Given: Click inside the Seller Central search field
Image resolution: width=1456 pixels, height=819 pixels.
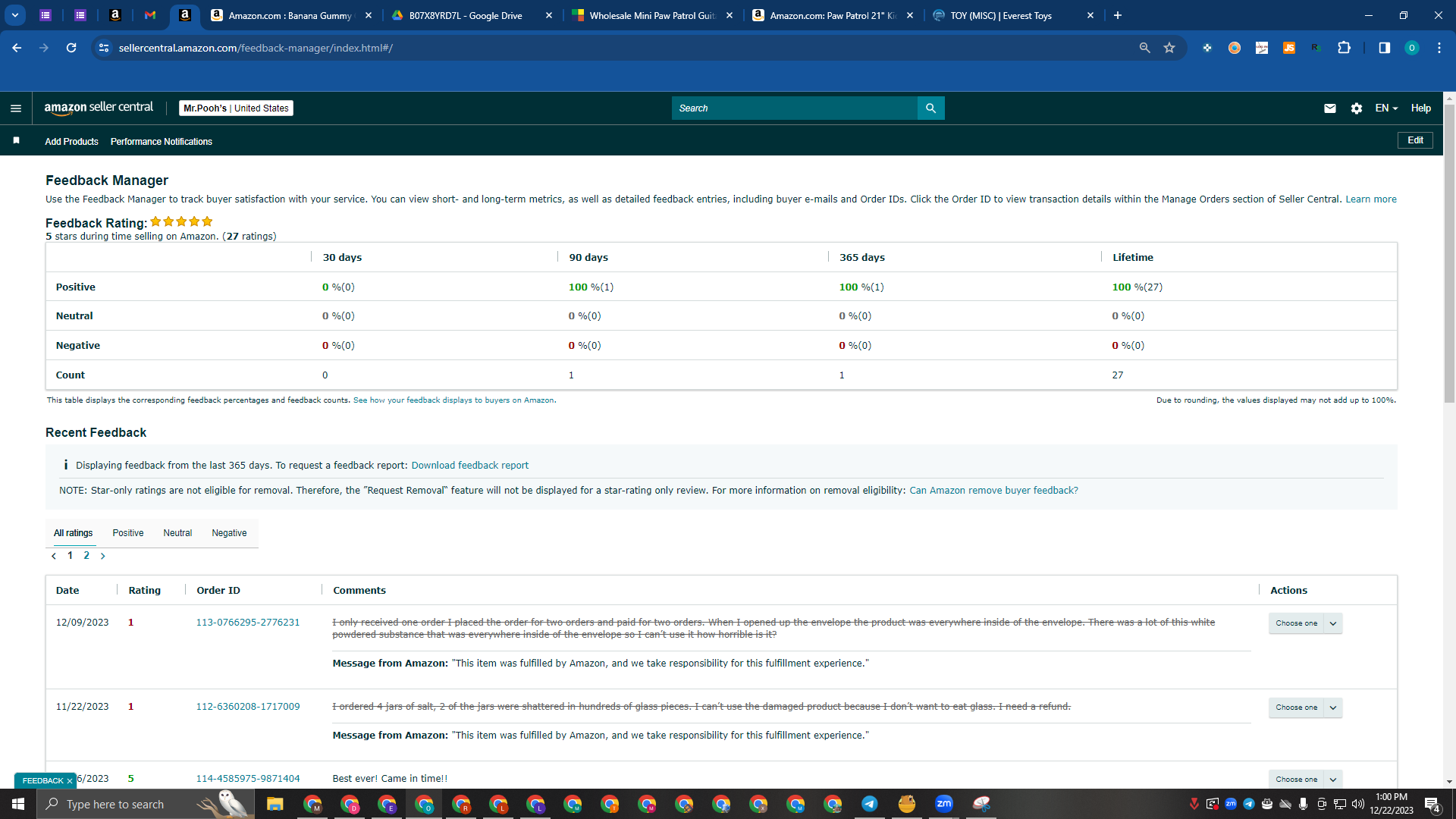Looking at the screenshot, I should coord(794,108).
